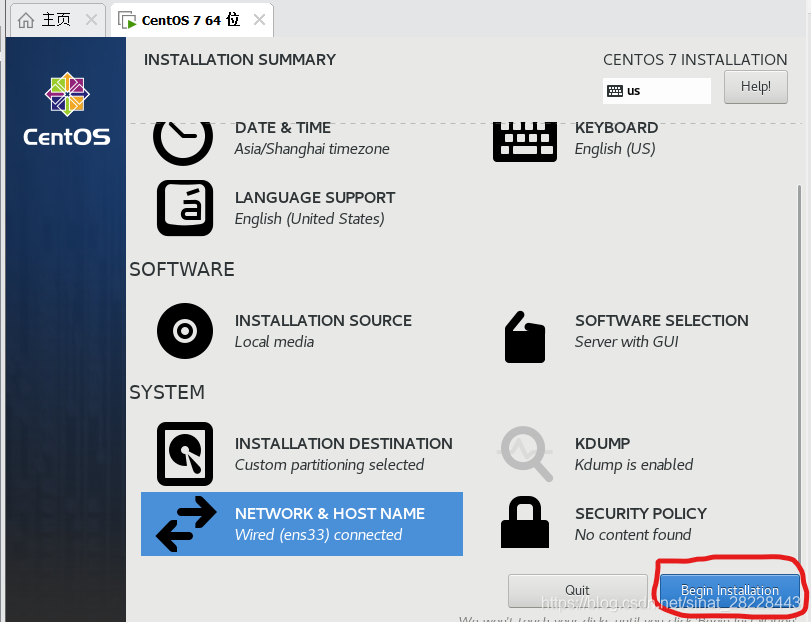Select the CentOS 7 64 位 tab

(192, 20)
